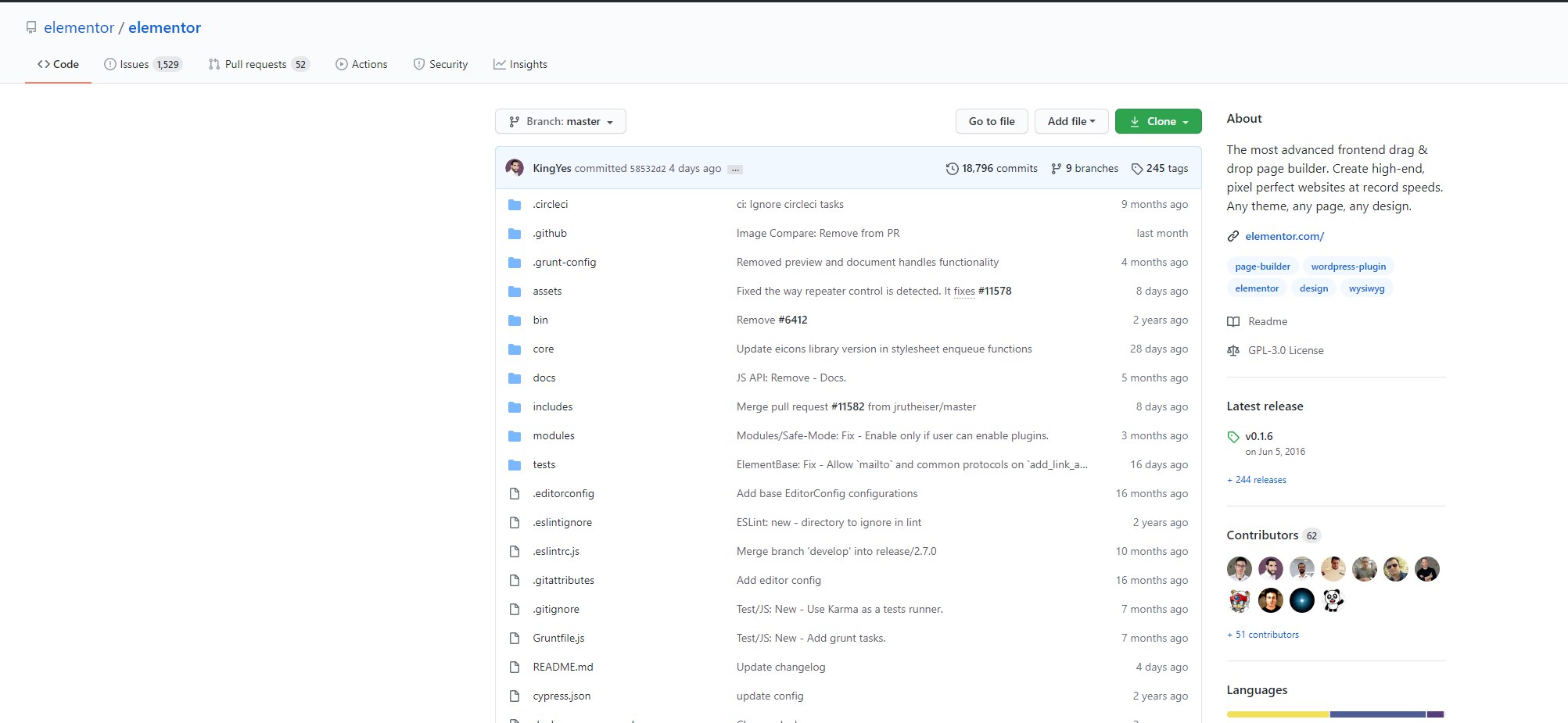The image size is (1568, 723).
Task: Open the green Clone dropdown
Action: point(1158,121)
